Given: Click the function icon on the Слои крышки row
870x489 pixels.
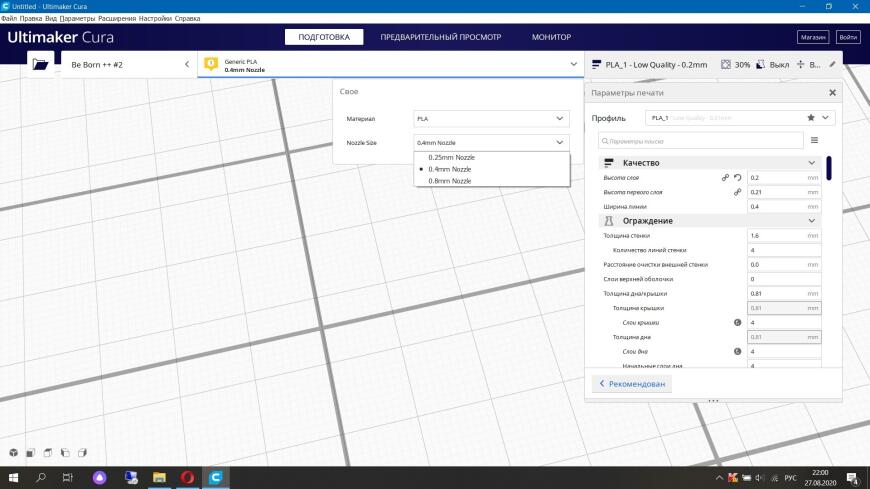Looking at the screenshot, I should 737,322.
